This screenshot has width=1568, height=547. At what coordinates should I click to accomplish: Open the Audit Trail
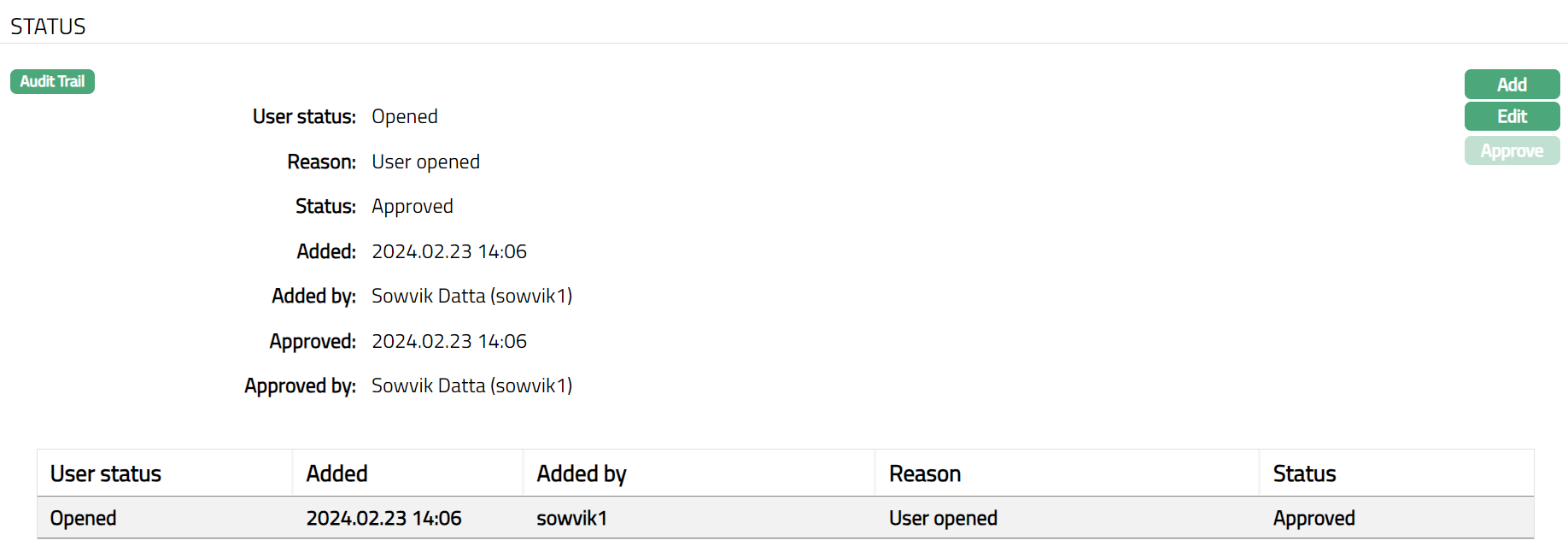pos(52,82)
